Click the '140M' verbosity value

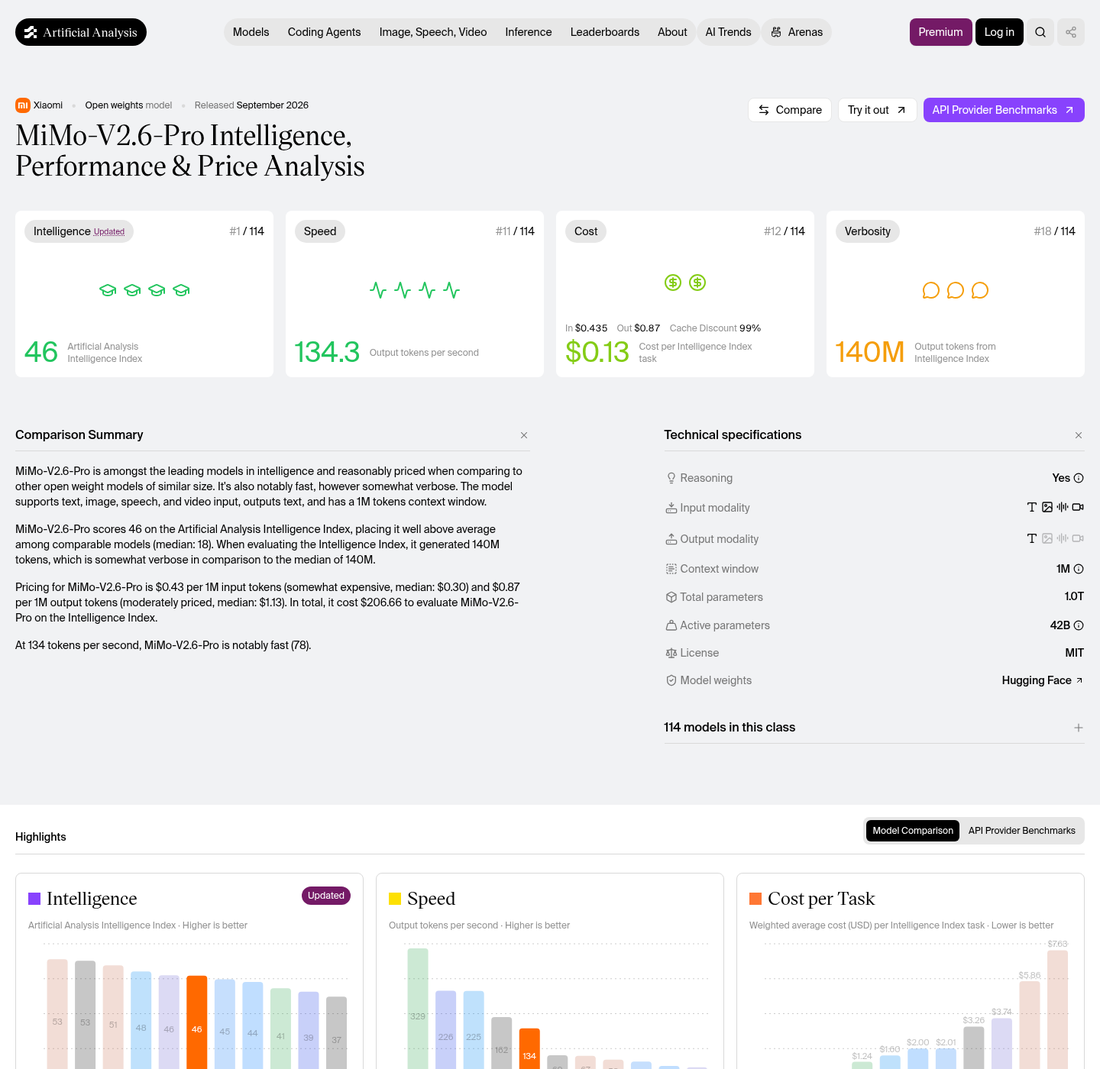pos(870,352)
